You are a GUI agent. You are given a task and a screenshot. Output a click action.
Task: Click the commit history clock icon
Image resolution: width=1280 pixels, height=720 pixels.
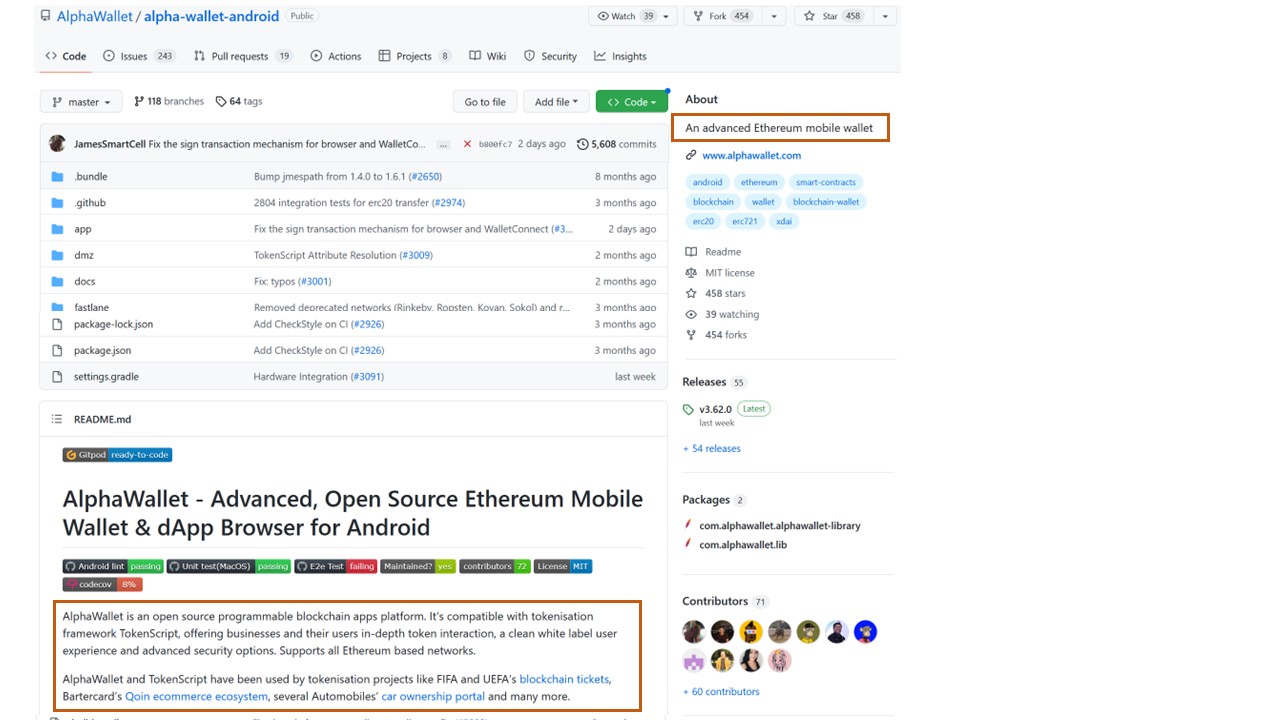pos(583,144)
